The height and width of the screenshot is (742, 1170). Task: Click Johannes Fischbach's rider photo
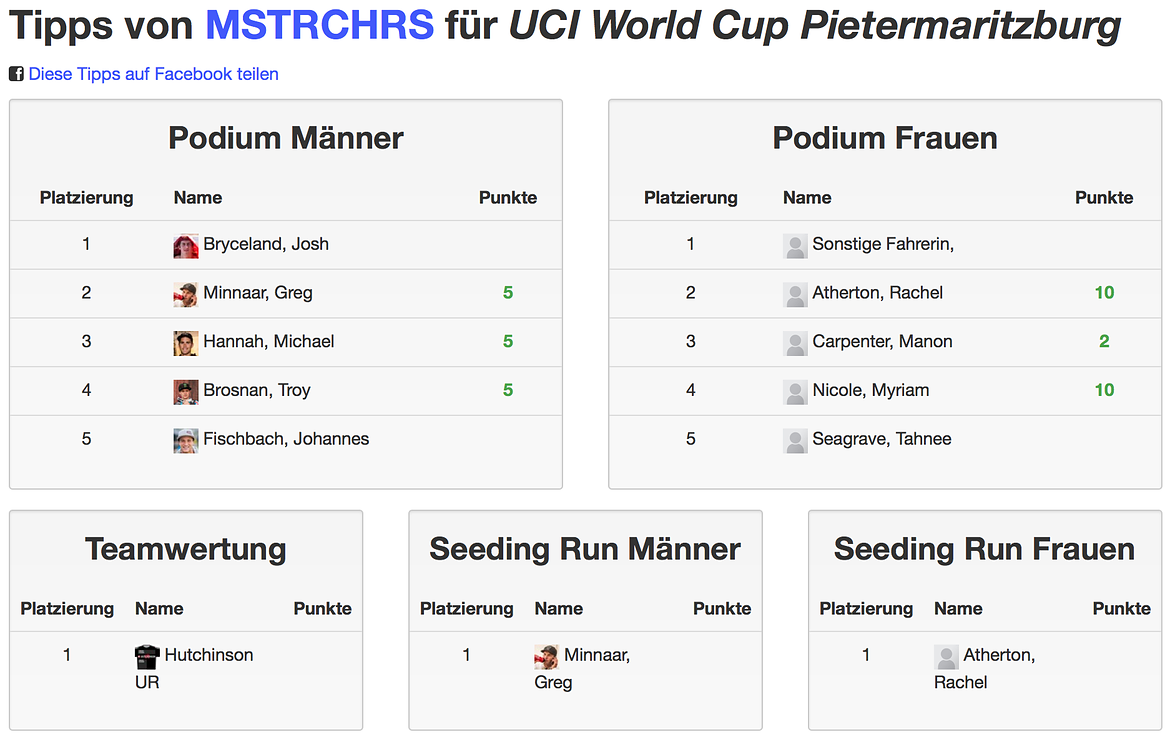tap(186, 440)
